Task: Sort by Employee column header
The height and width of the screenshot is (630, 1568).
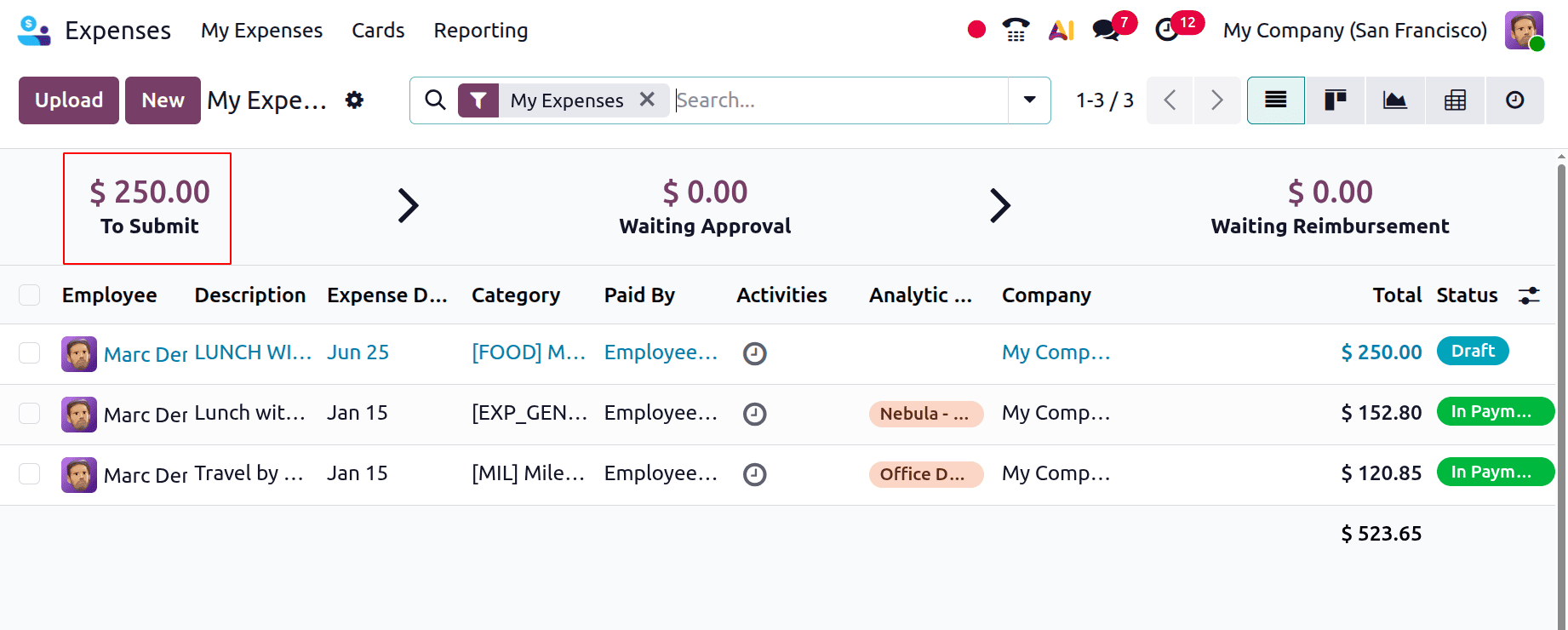Action: (x=109, y=295)
